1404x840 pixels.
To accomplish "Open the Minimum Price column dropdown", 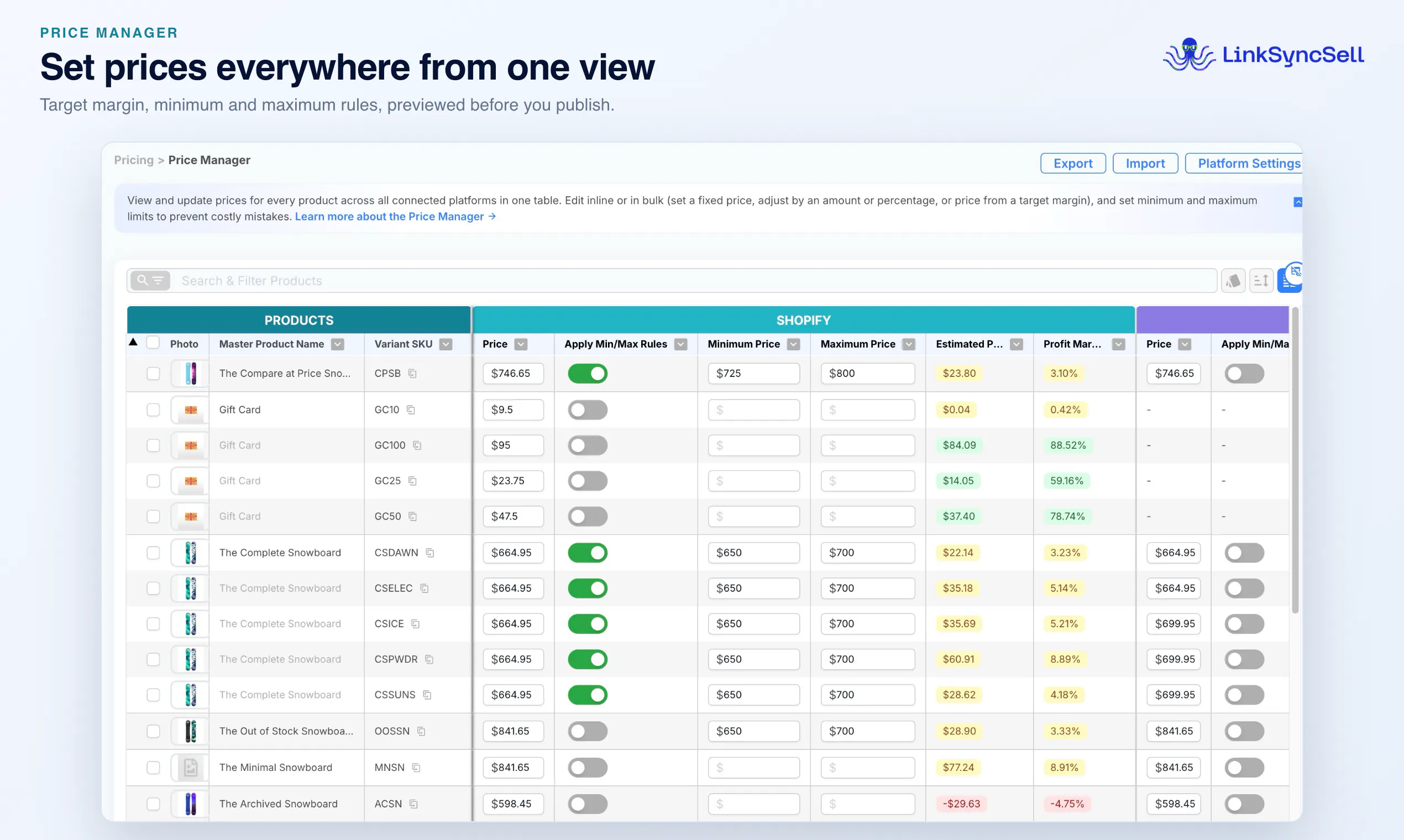I will pos(794,344).
